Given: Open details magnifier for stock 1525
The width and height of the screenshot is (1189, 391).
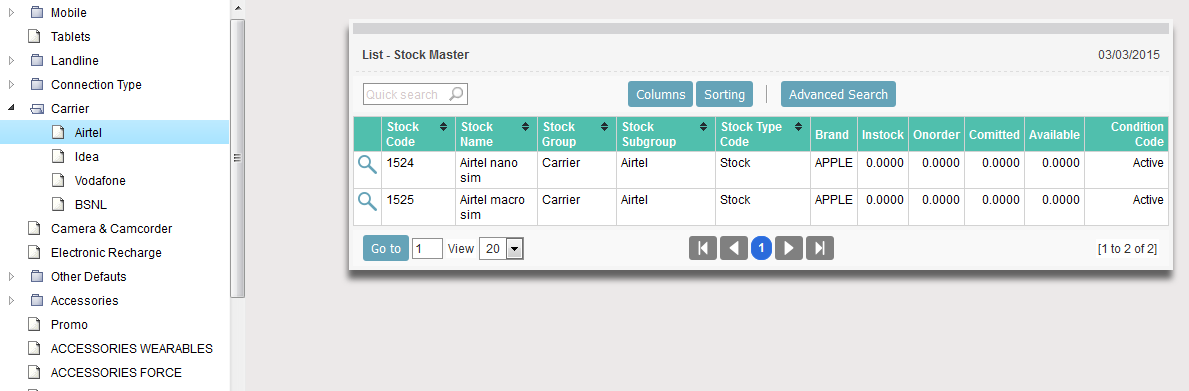Looking at the screenshot, I should click(x=367, y=202).
